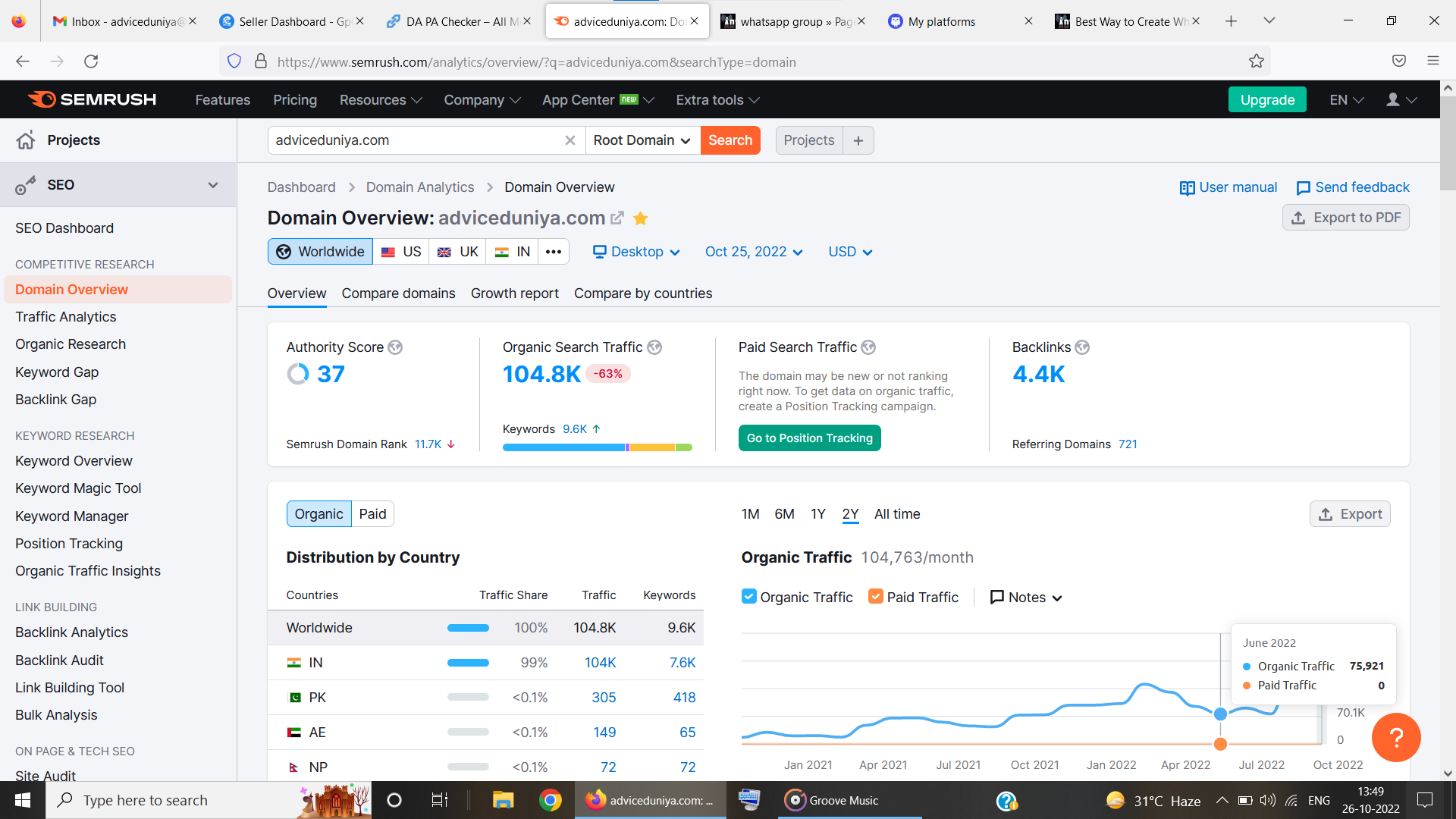This screenshot has height=819, width=1456.
Task: Open the Desktop device dropdown
Action: [x=636, y=252]
